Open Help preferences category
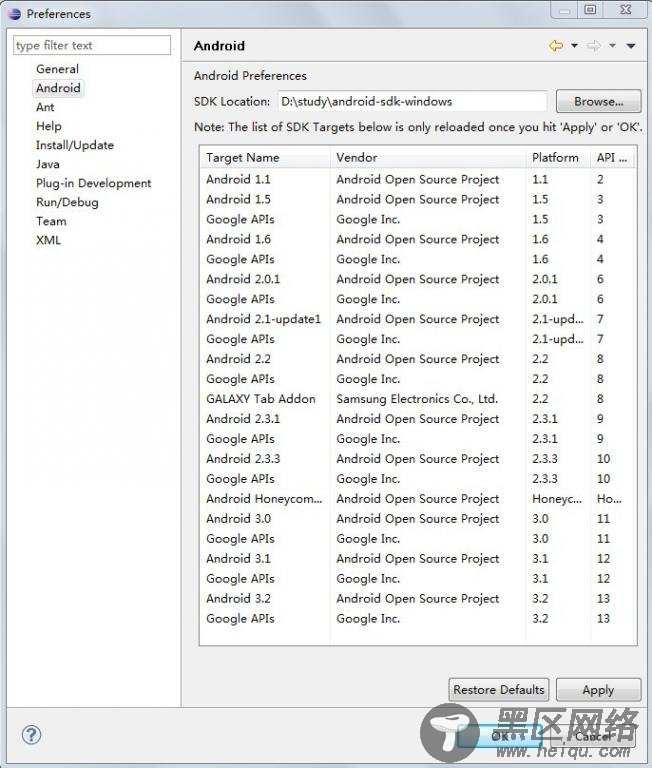652x768 pixels. tap(48, 126)
